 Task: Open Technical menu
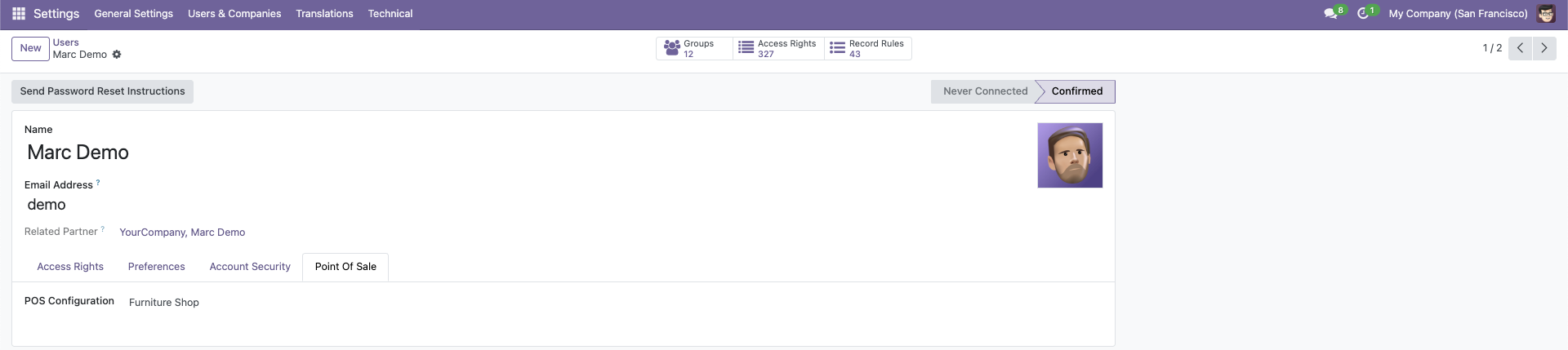pos(390,14)
